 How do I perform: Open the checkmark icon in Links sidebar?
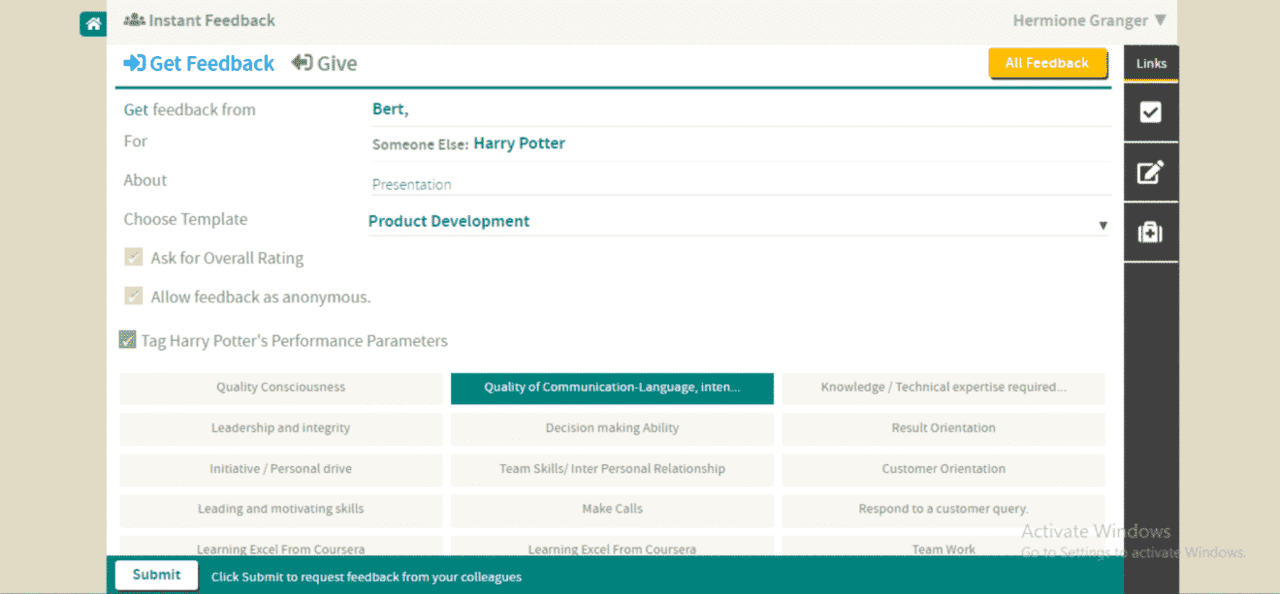(1150, 112)
